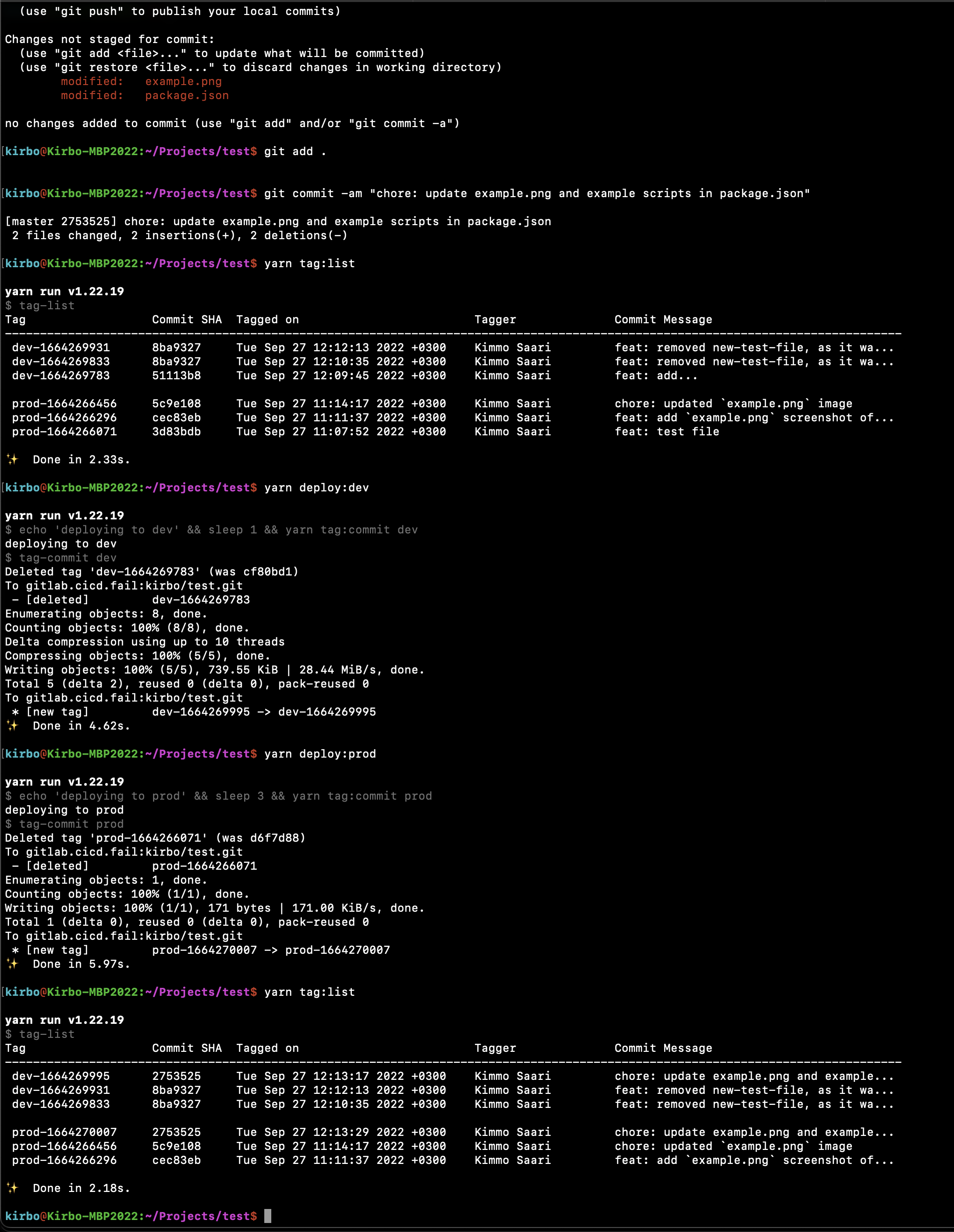Image resolution: width=954 pixels, height=1232 pixels.
Task: Click 'Counting objects: 100% (1/1), done.'
Action: [127, 894]
